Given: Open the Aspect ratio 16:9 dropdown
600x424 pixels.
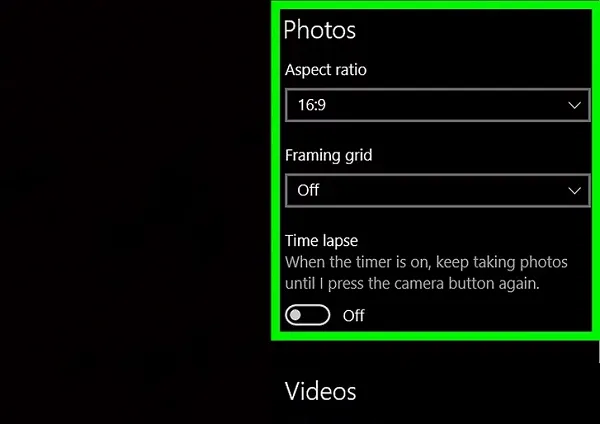Looking at the screenshot, I should pyautogui.click(x=437, y=105).
